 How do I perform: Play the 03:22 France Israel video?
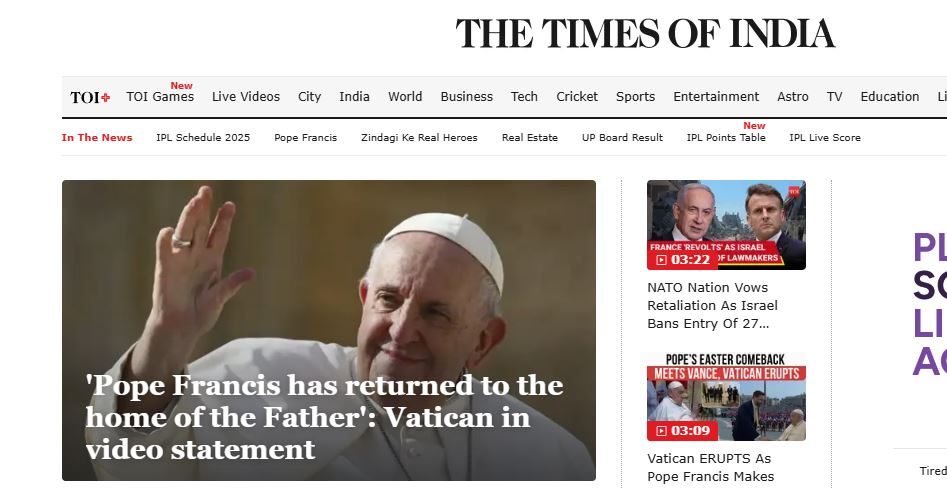726,225
